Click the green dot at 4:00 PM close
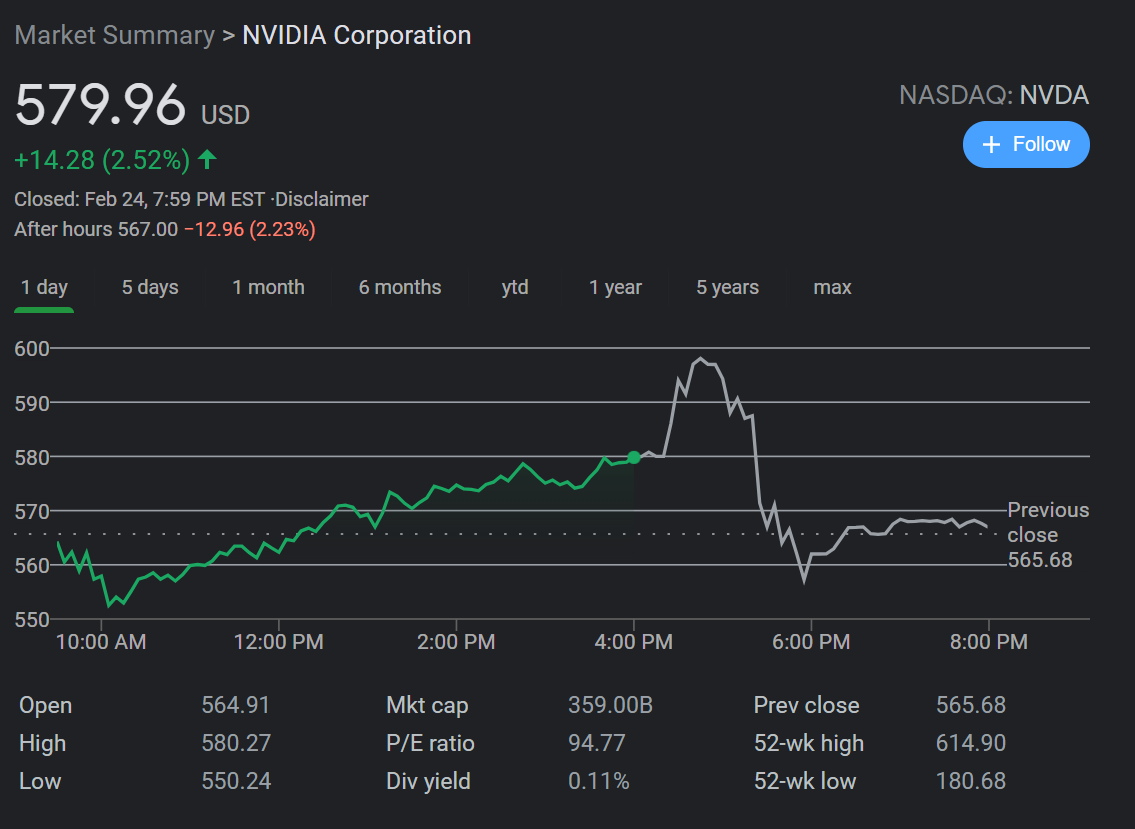 click(633, 457)
